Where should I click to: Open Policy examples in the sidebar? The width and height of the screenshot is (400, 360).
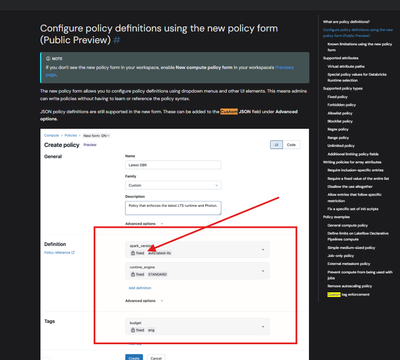pyautogui.click(x=336, y=217)
